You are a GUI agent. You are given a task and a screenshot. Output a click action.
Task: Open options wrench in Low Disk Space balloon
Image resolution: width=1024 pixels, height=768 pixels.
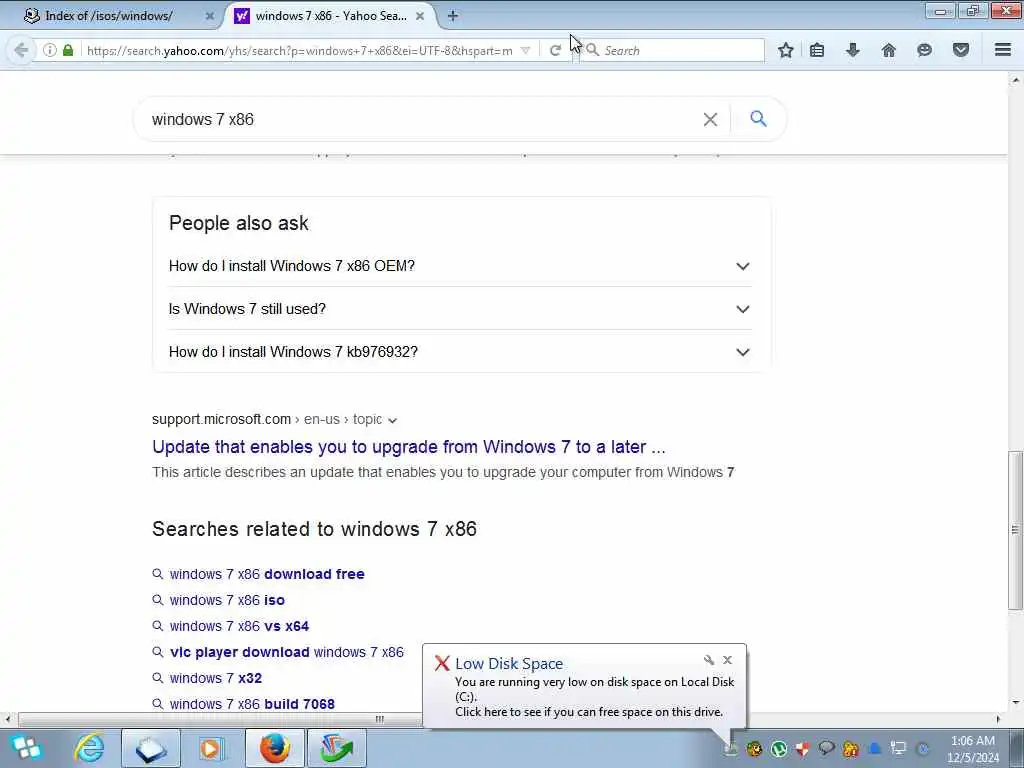(x=709, y=660)
